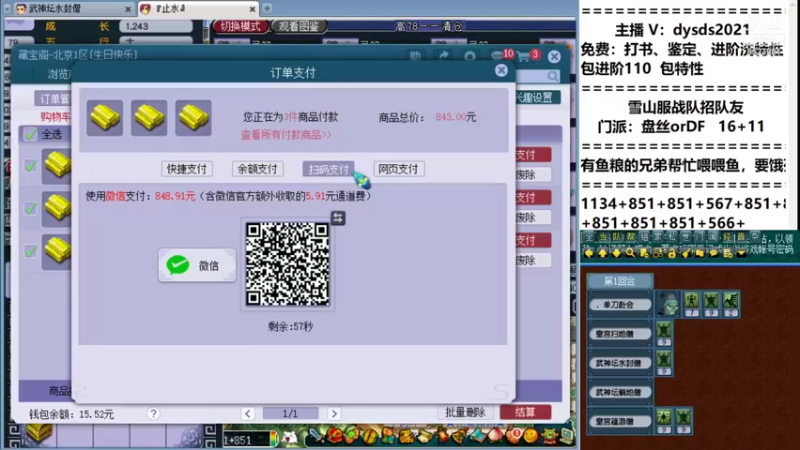Image resolution: width=800 pixels, height=450 pixels.
Task: Uncheck the second cart item checkbox
Action: coord(31,208)
